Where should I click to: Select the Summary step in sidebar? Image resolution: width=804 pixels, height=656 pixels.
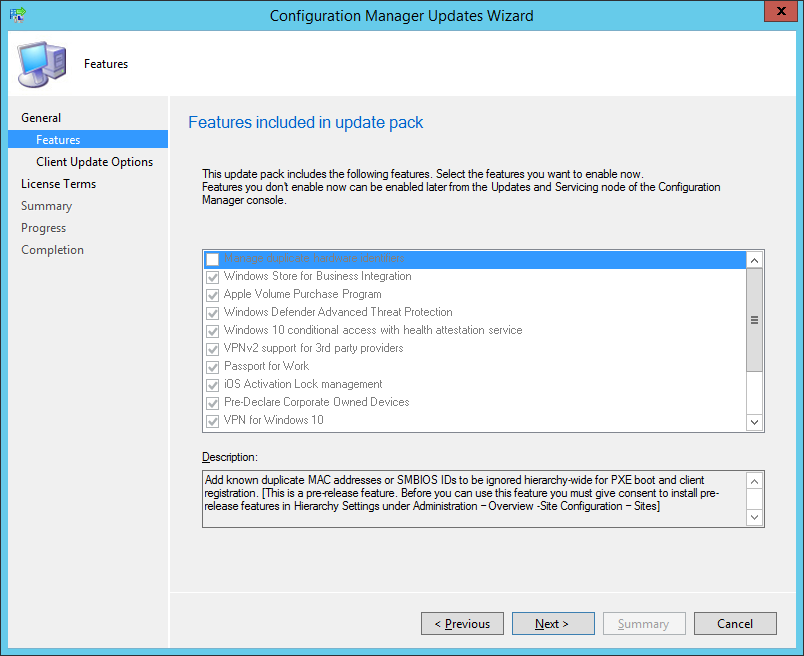47,206
